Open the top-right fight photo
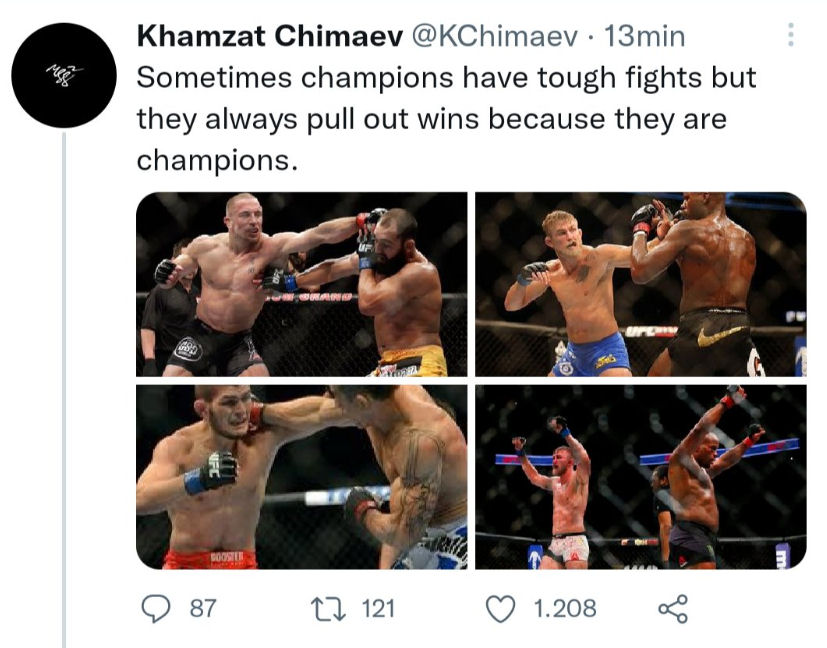This screenshot has width=827, height=648. pyautogui.click(x=640, y=284)
